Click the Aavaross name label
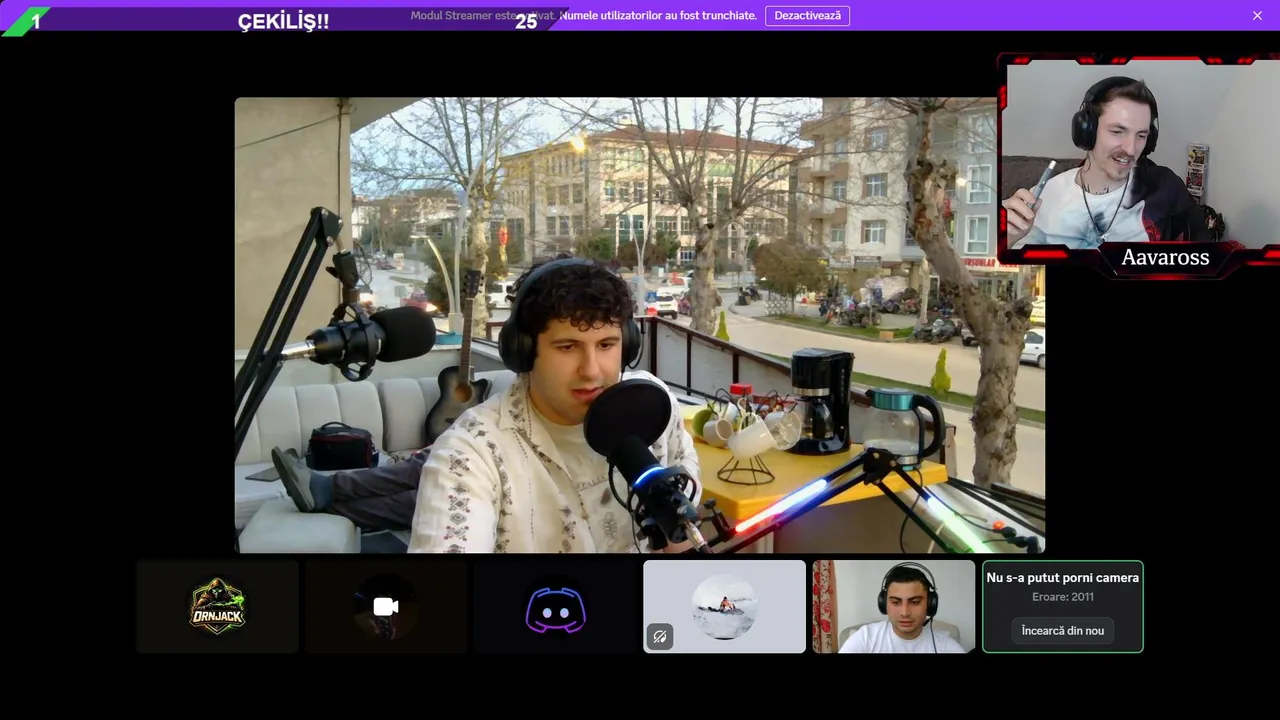 point(1165,258)
